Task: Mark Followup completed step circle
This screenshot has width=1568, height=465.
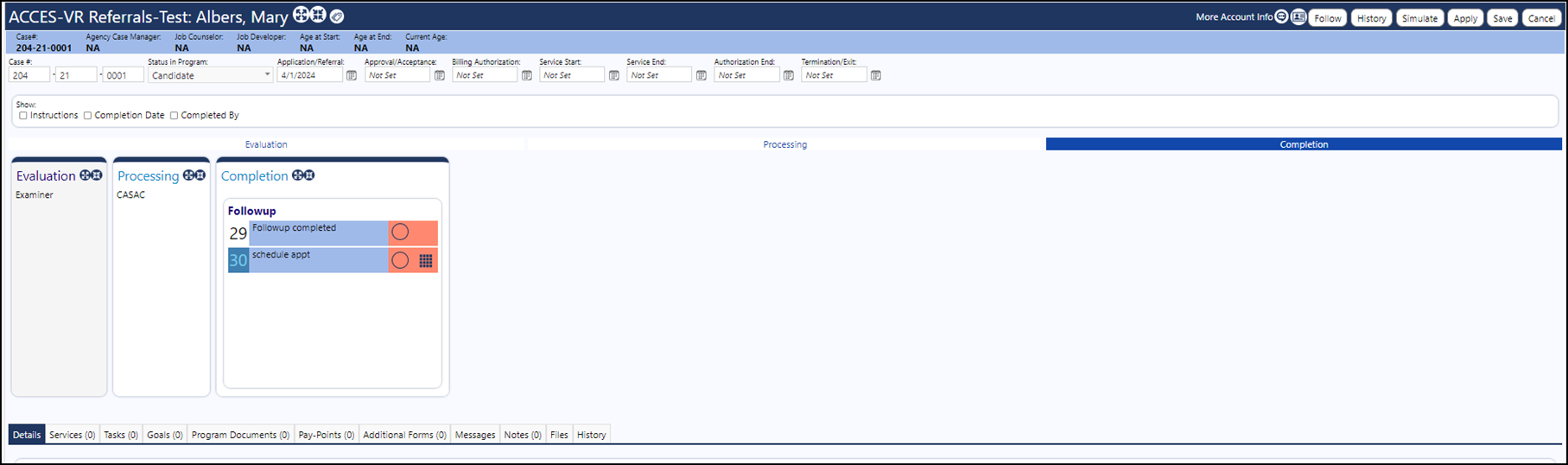Action: 400,232
